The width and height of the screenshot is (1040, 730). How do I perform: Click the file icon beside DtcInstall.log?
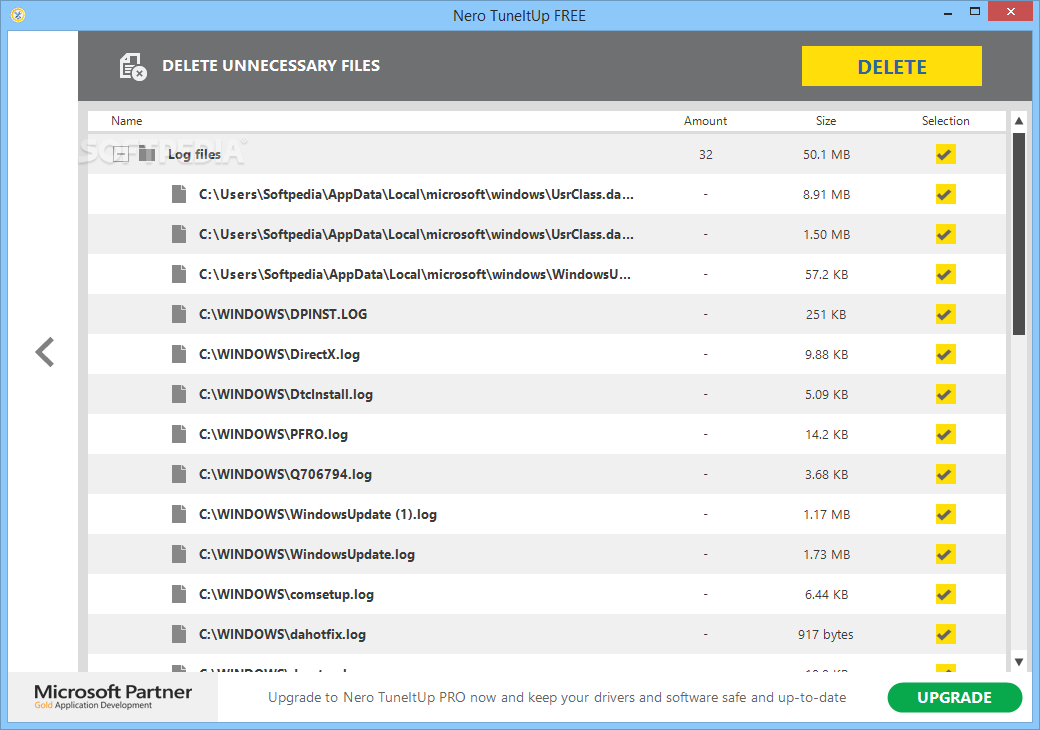tap(178, 395)
